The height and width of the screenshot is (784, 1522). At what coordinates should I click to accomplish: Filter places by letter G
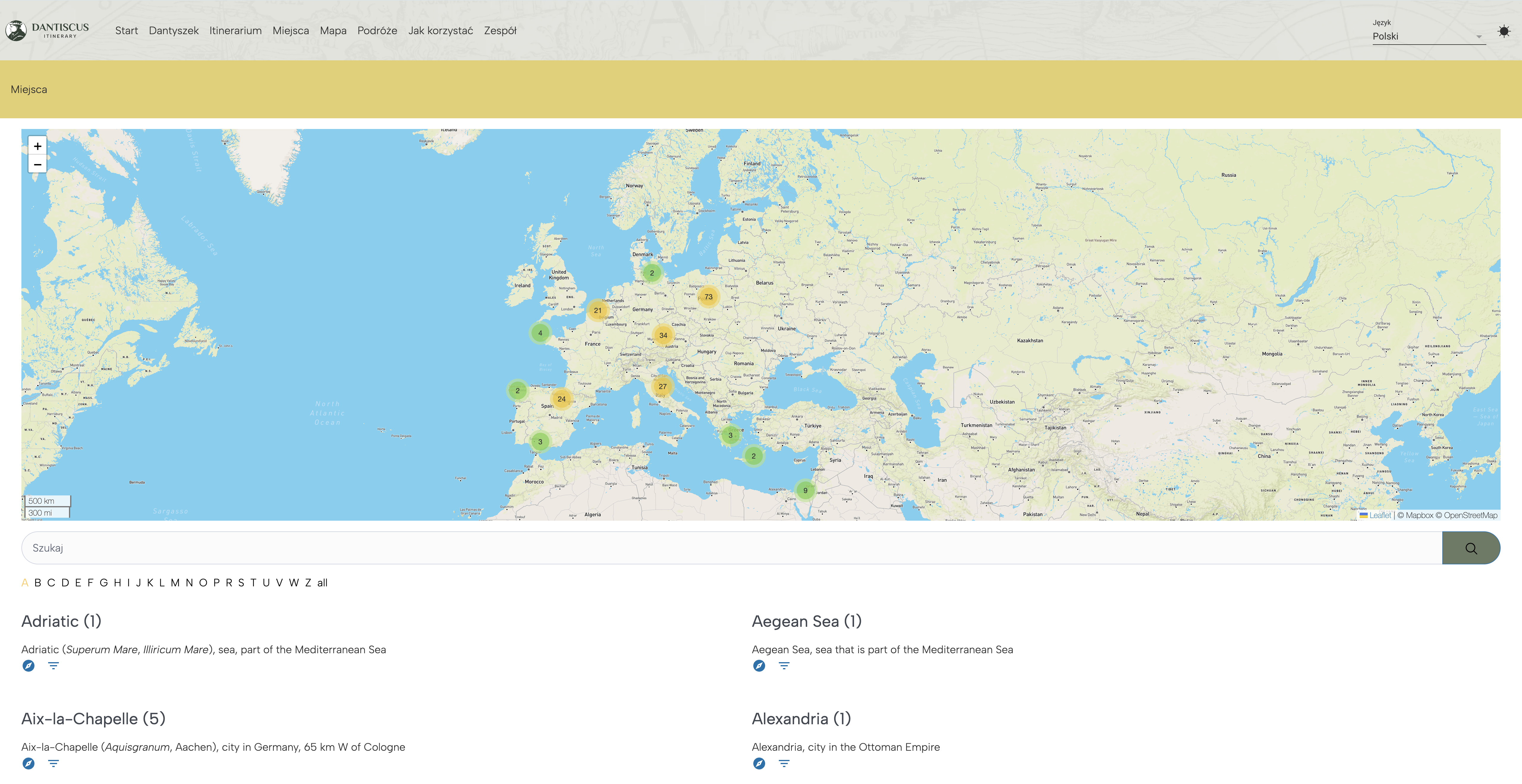tap(103, 583)
